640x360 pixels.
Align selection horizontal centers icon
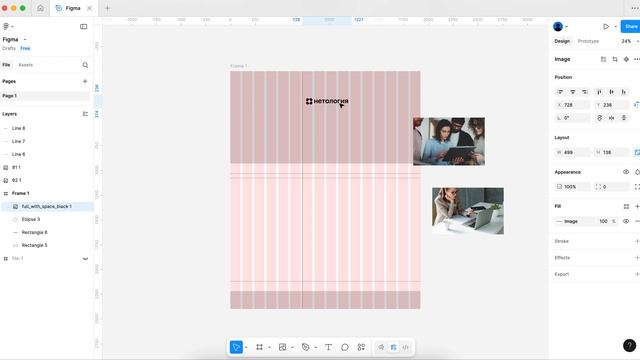[x=573, y=92]
